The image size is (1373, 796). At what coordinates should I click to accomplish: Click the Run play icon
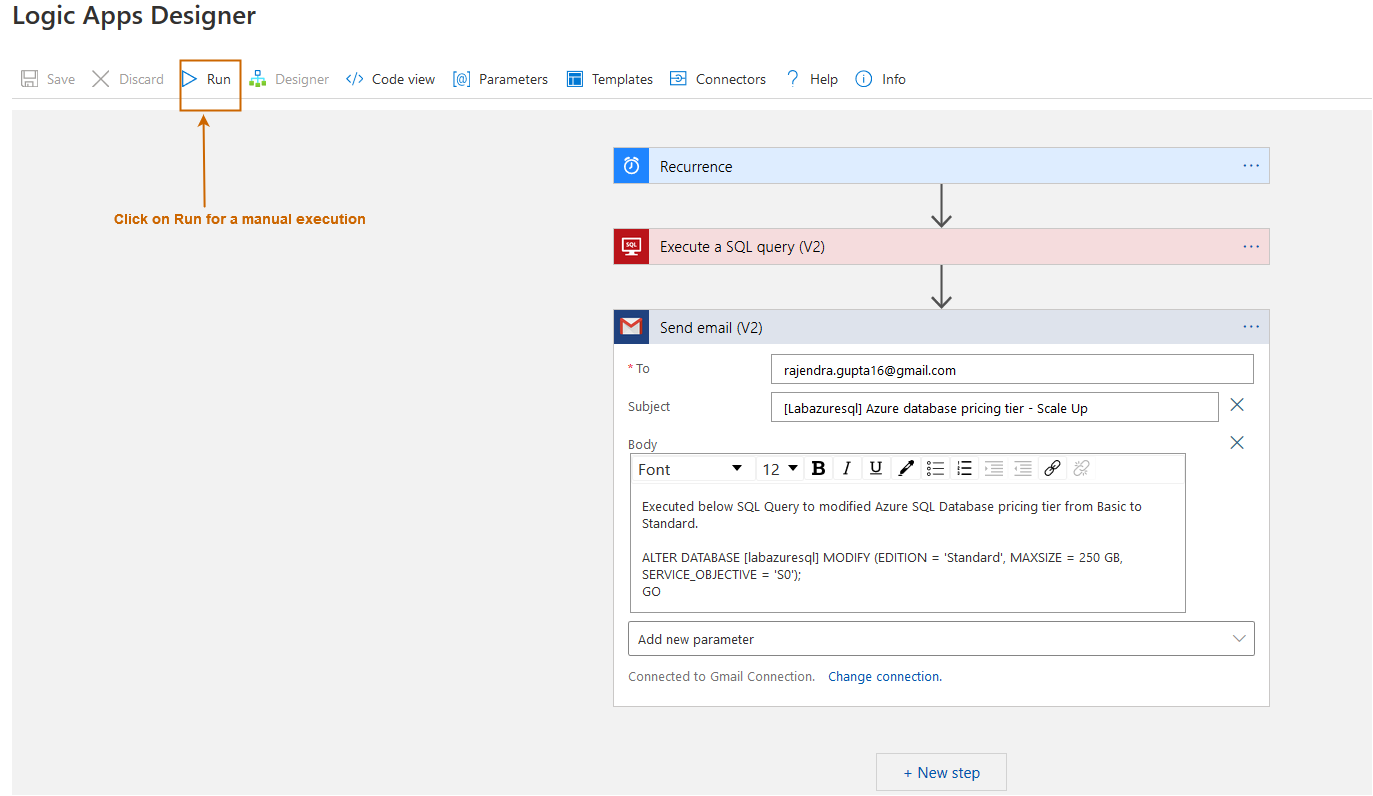[x=190, y=79]
